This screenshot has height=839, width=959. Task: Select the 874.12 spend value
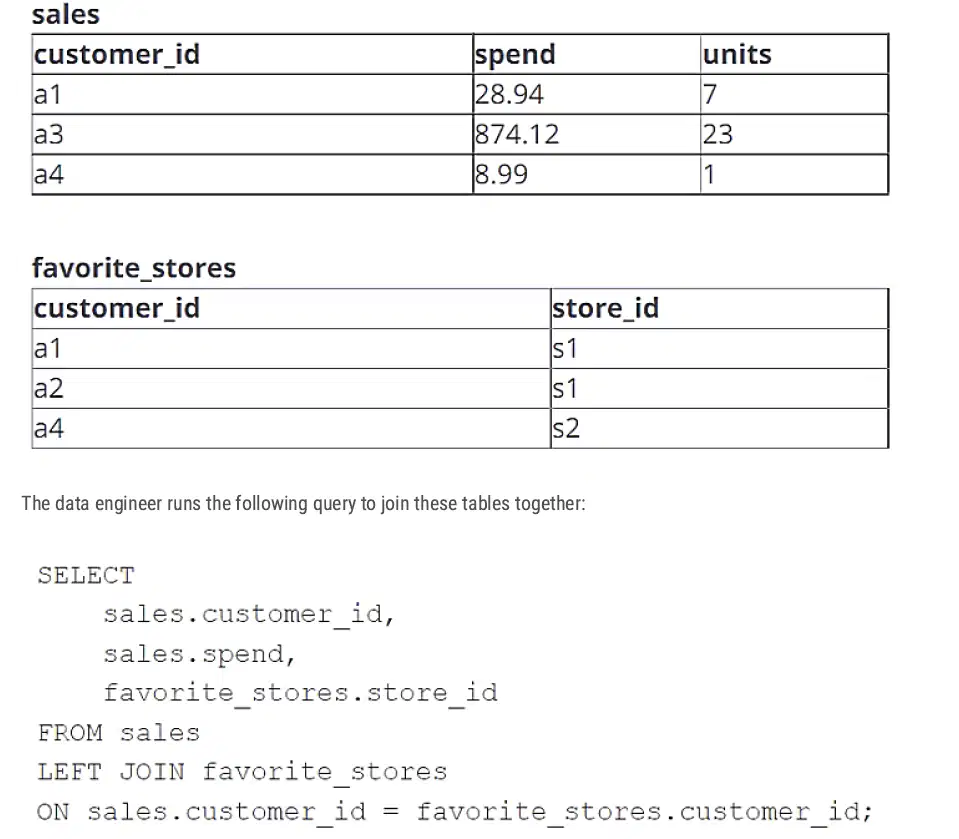tap(587, 135)
